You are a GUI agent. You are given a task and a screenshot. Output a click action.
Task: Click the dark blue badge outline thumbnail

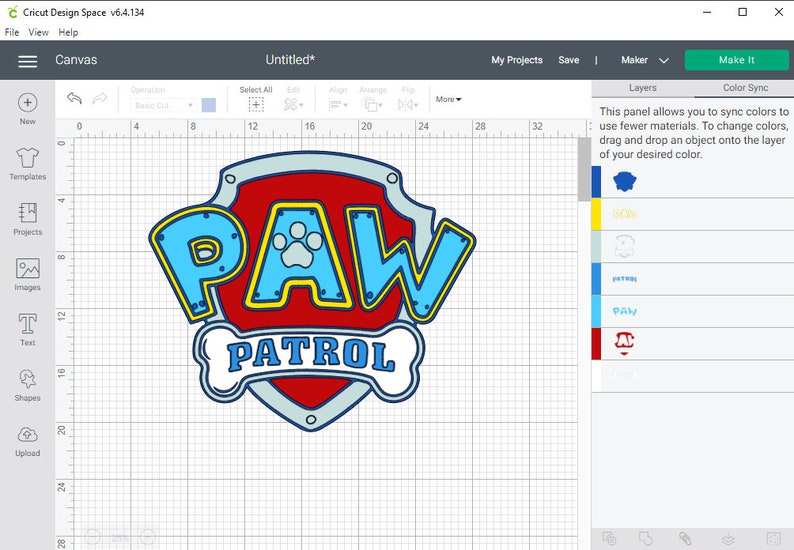coord(624,181)
